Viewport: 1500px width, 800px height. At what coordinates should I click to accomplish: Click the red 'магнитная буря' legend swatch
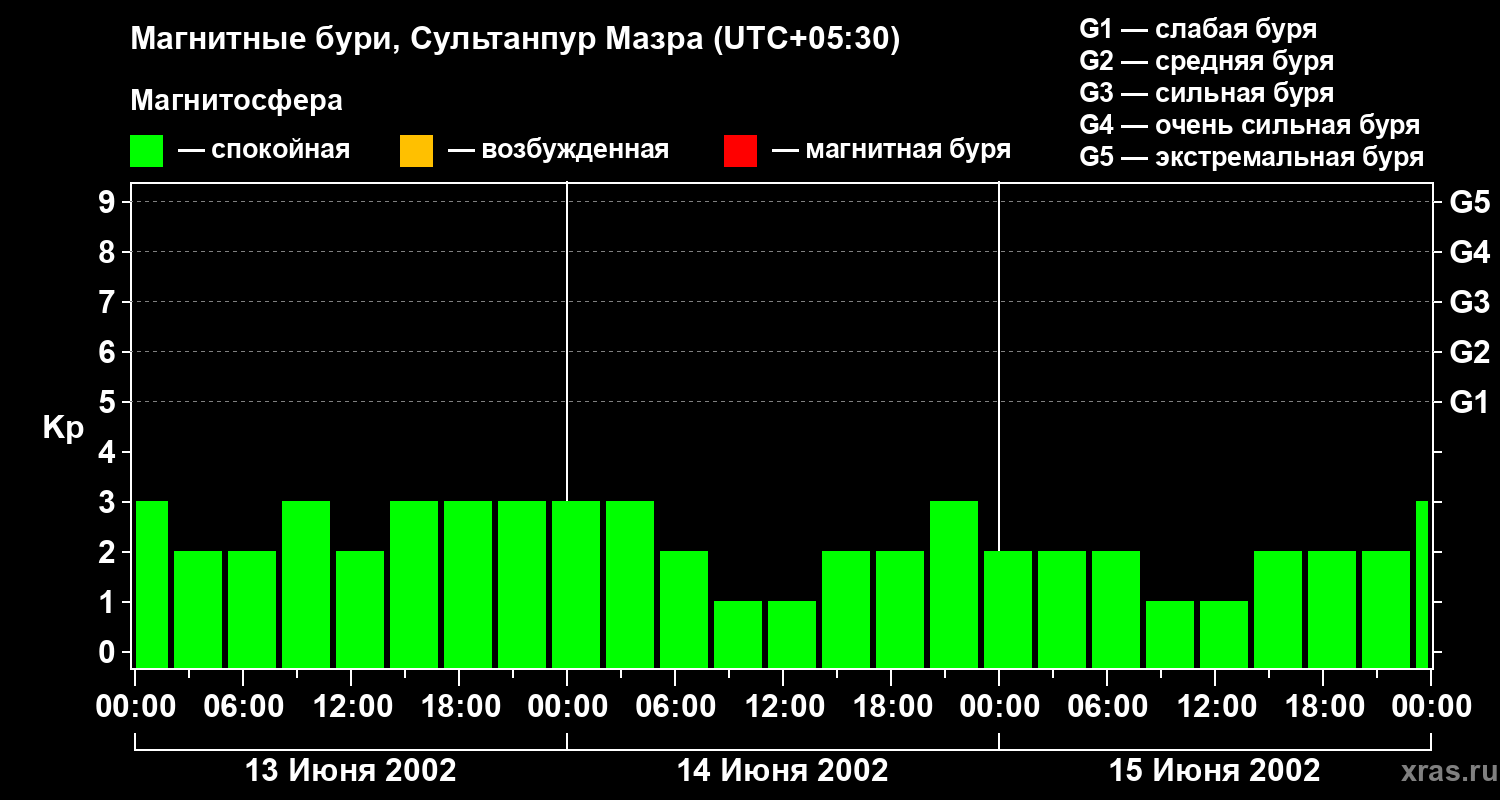[740, 151]
